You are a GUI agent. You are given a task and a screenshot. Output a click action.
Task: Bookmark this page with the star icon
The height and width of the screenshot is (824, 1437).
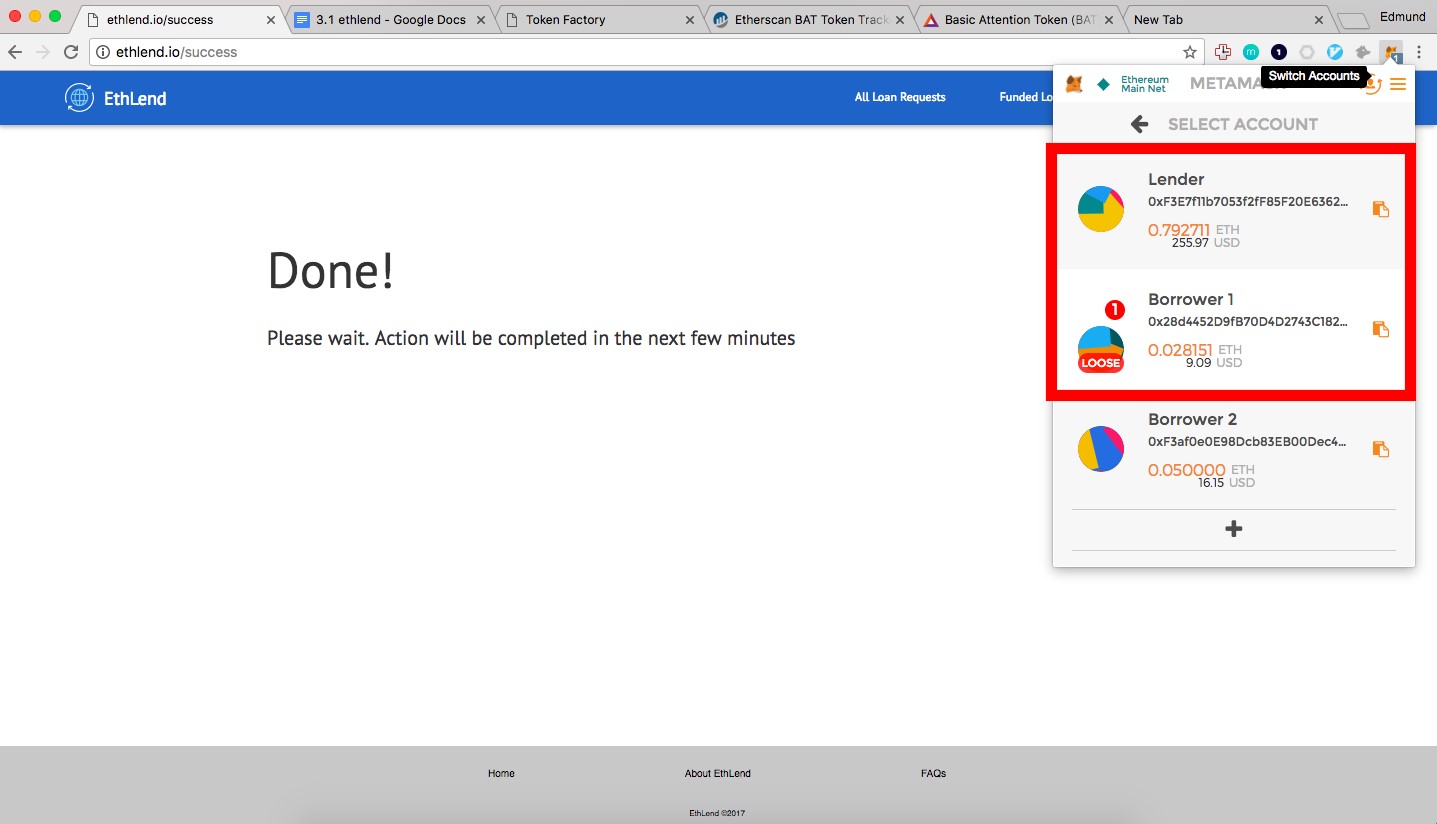(x=1190, y=52)
